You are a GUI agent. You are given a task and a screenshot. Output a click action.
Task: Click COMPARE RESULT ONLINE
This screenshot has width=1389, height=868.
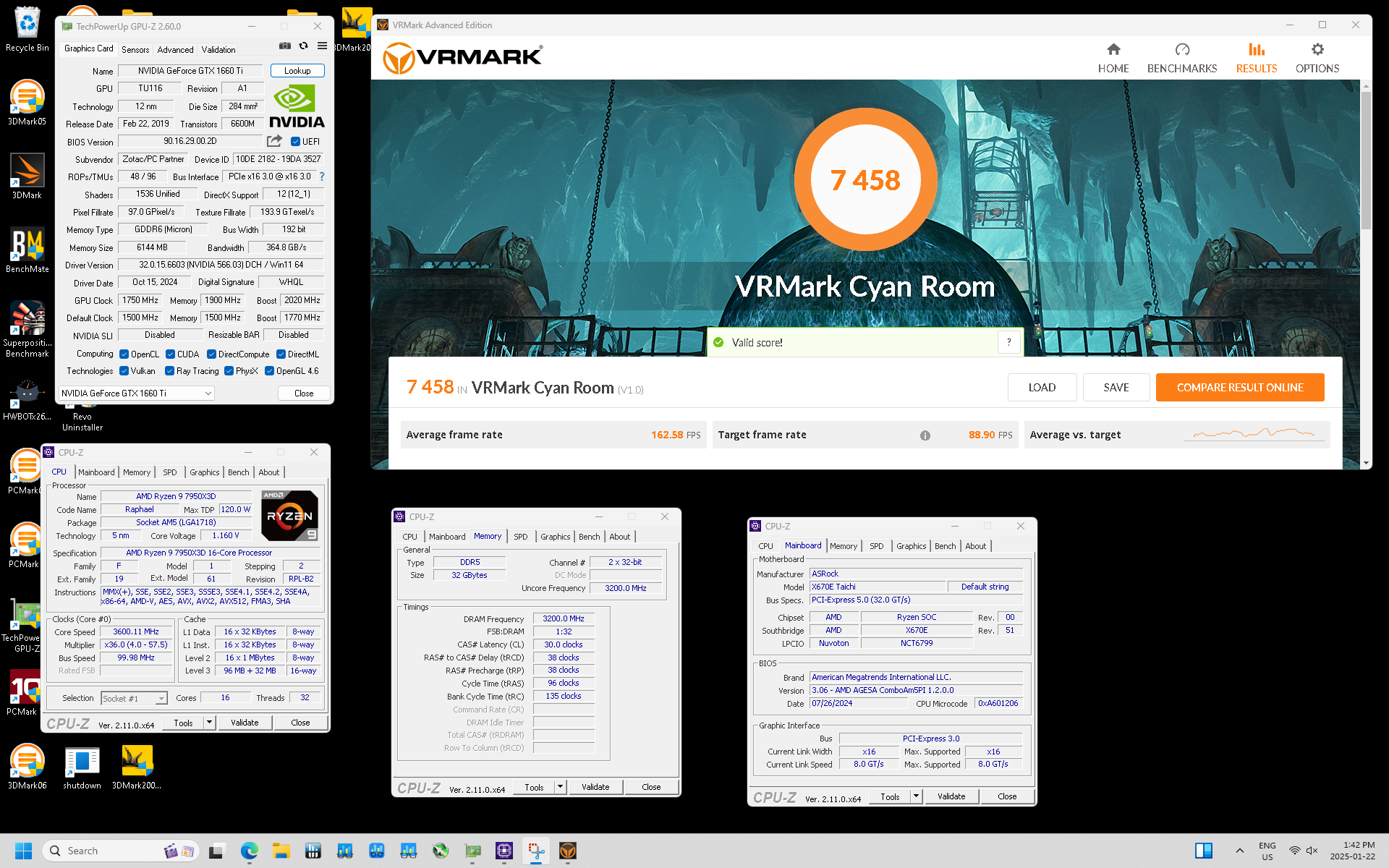point(1240,388)
